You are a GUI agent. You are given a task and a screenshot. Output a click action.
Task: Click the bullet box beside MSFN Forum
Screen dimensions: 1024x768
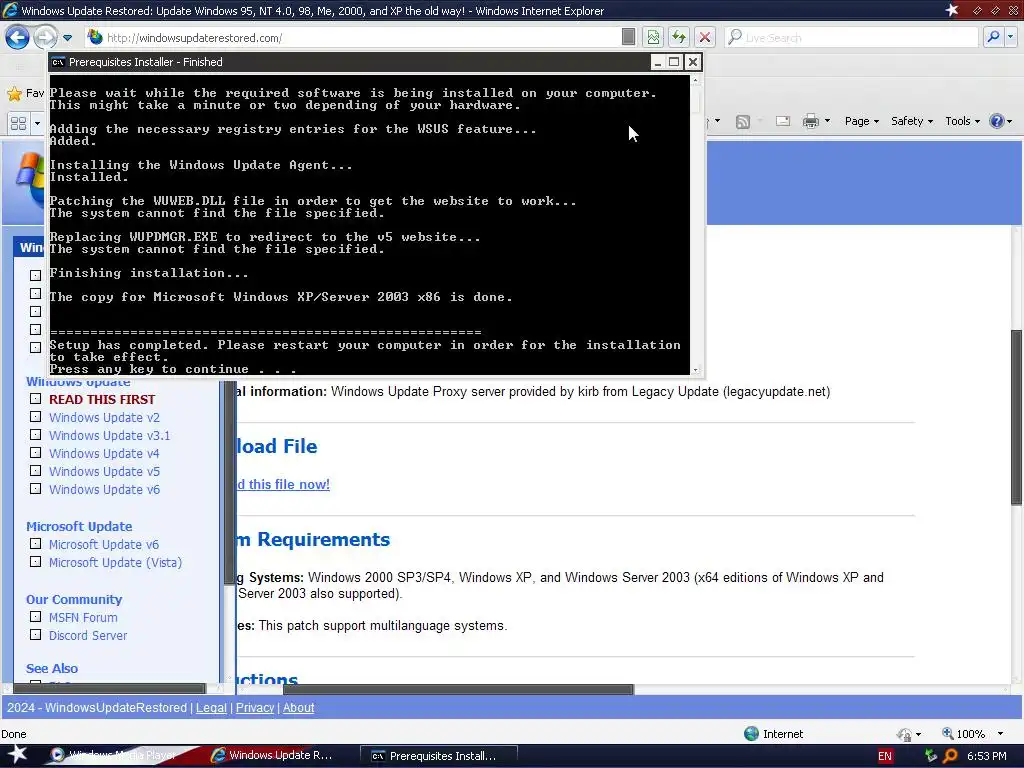[x=35, y=616]
